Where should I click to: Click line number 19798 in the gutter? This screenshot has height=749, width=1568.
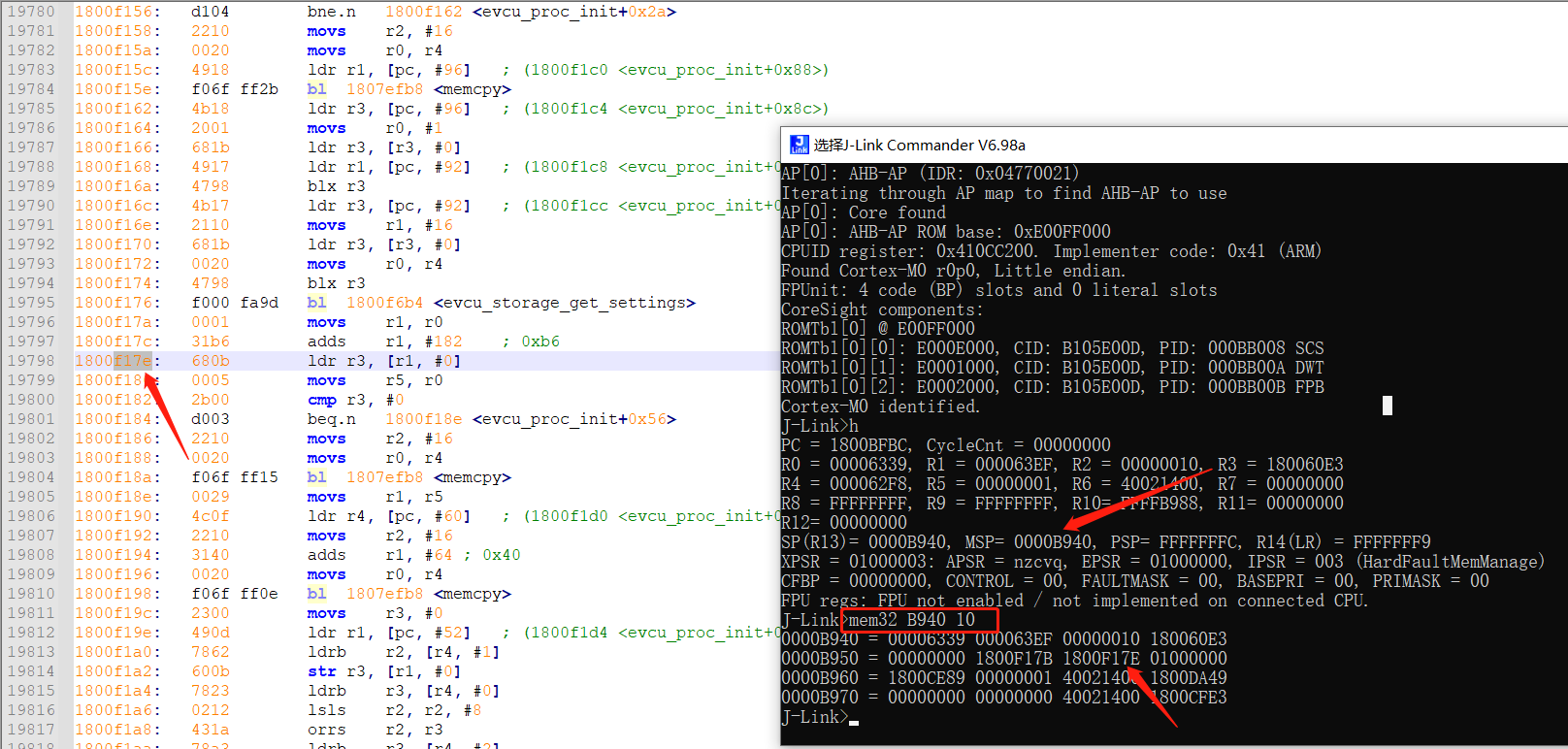(x=31, y=361)
